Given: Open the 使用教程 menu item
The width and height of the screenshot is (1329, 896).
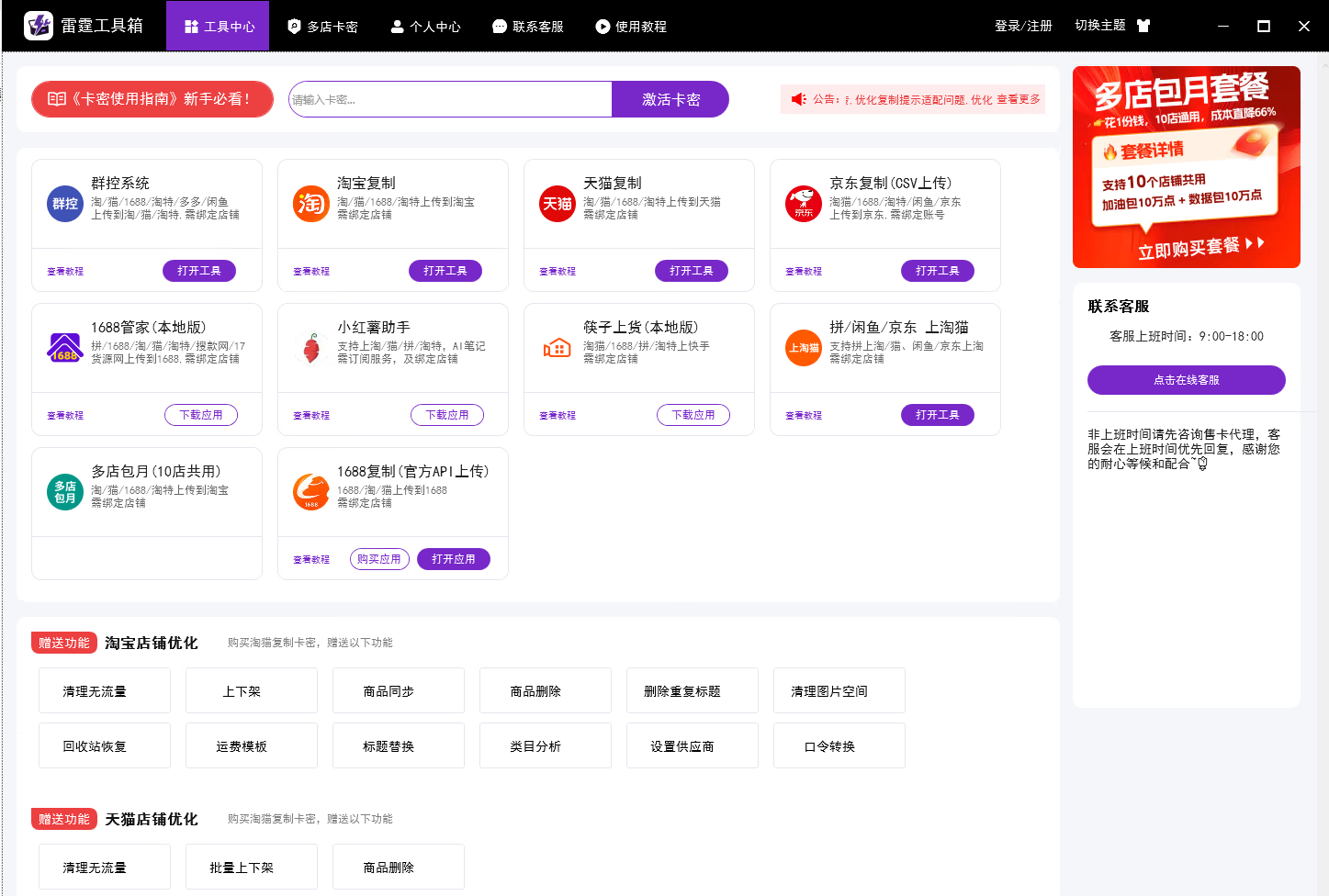Looking at the screenshot, I should [631, 27].
